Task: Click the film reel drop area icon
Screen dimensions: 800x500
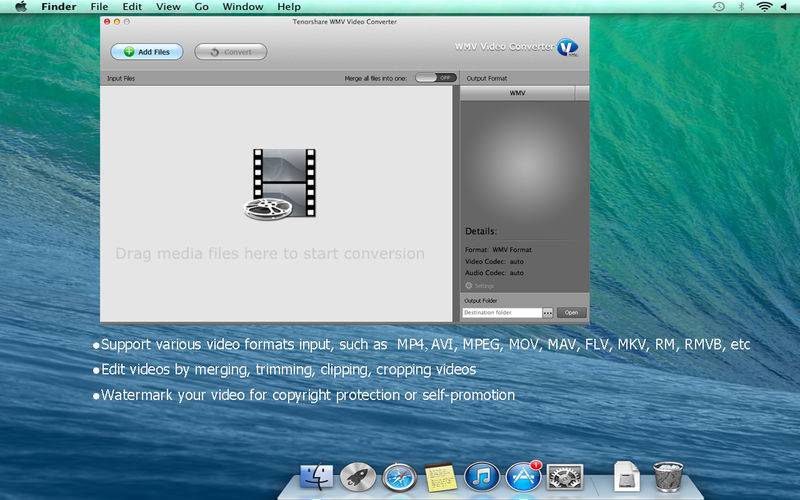Action: (280, 184)
